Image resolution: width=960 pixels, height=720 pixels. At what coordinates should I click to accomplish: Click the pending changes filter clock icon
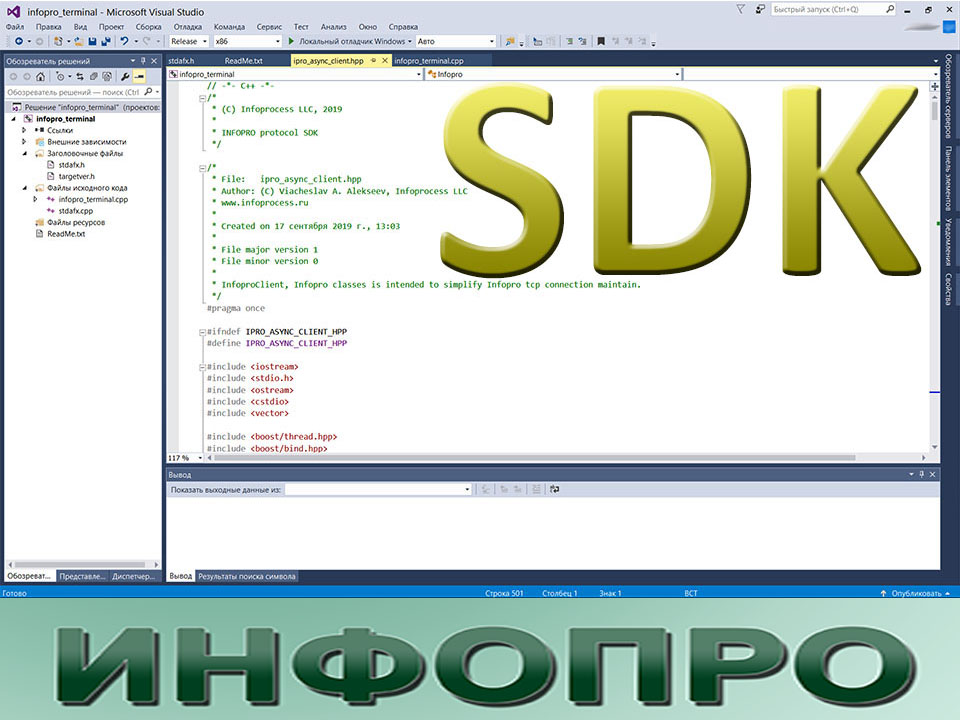60,77
